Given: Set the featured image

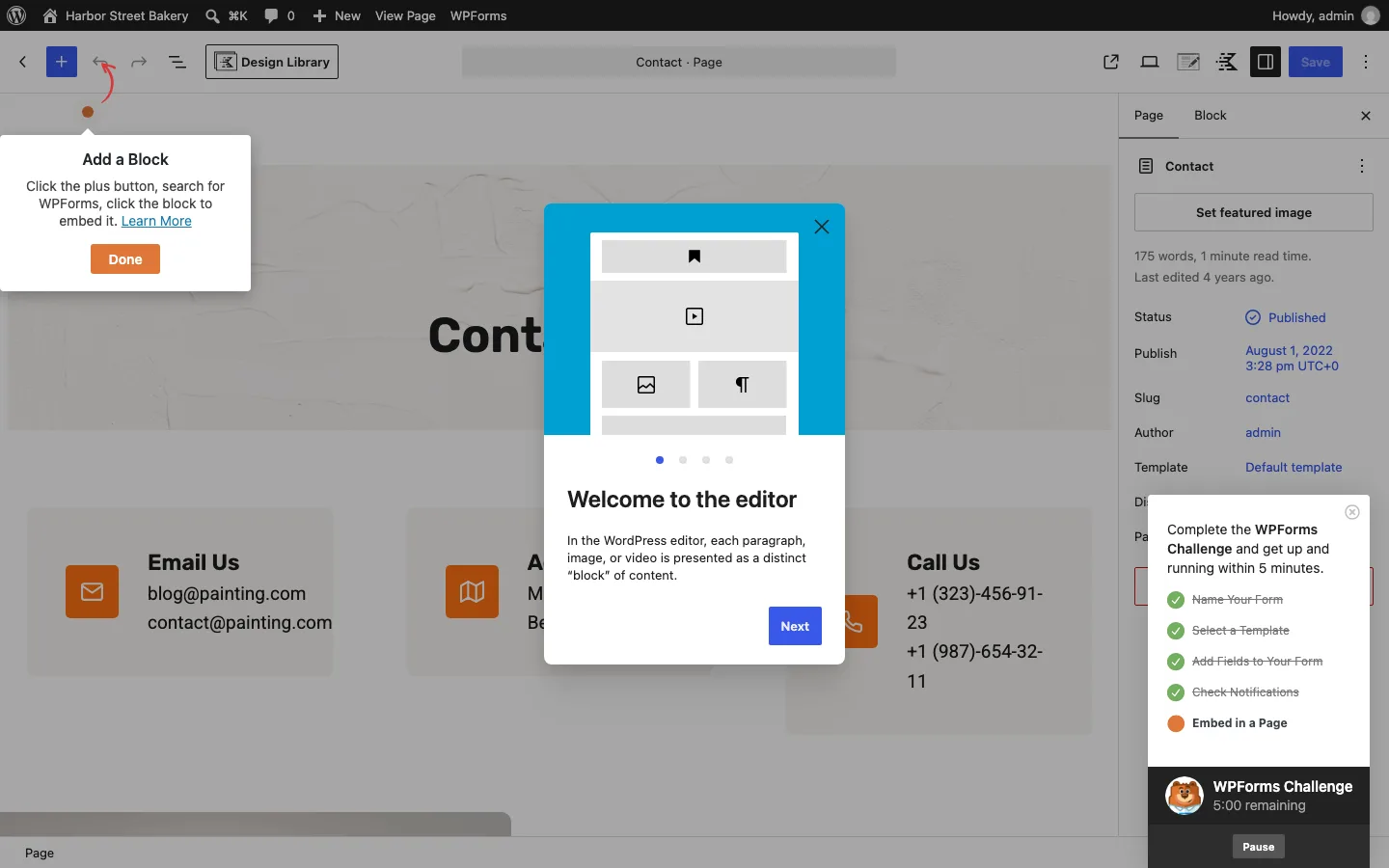Looking at the screenshot, I should coord(1254,212).
